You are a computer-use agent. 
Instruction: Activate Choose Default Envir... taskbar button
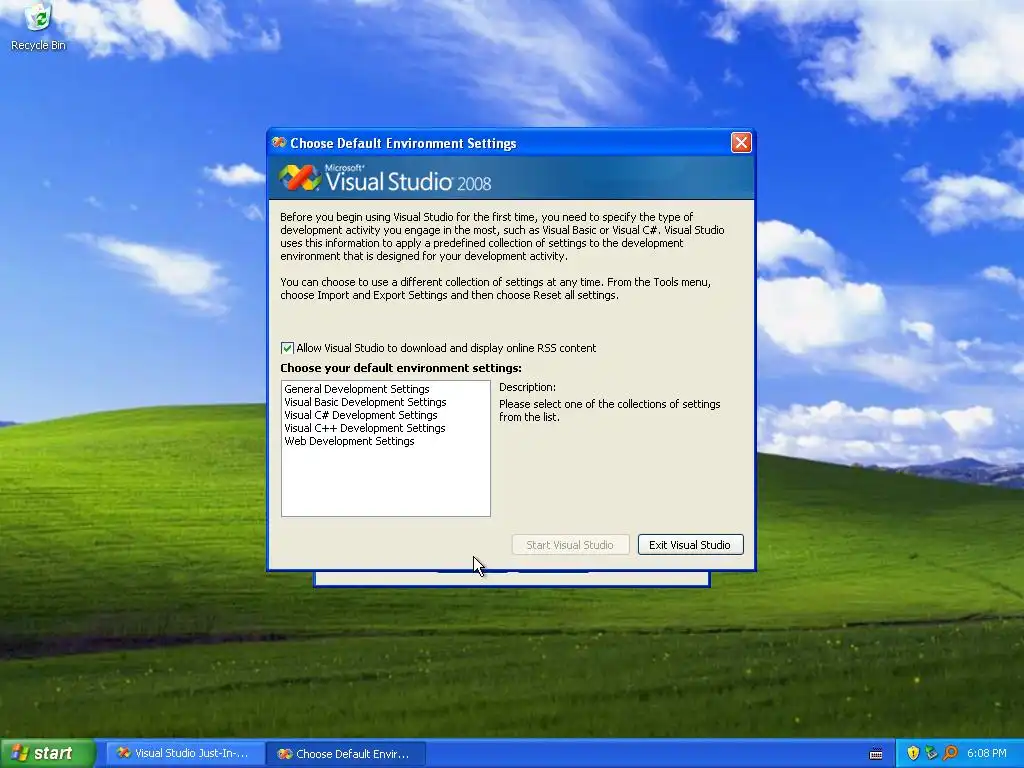(x=346, y=754)
